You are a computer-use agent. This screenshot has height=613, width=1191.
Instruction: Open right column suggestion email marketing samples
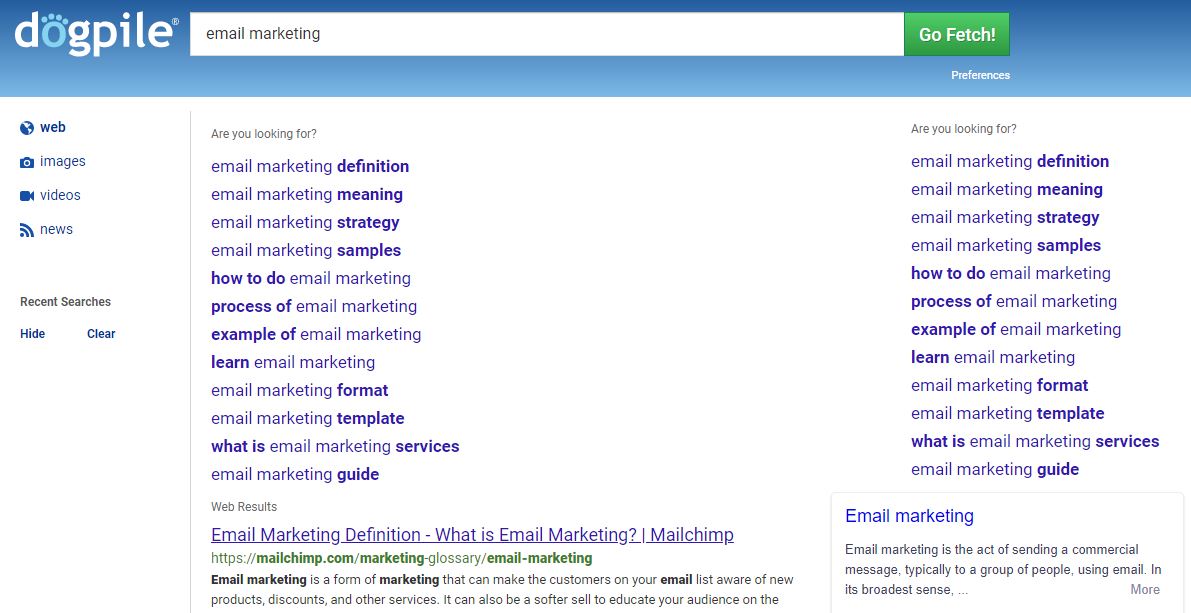point(1006,245)
